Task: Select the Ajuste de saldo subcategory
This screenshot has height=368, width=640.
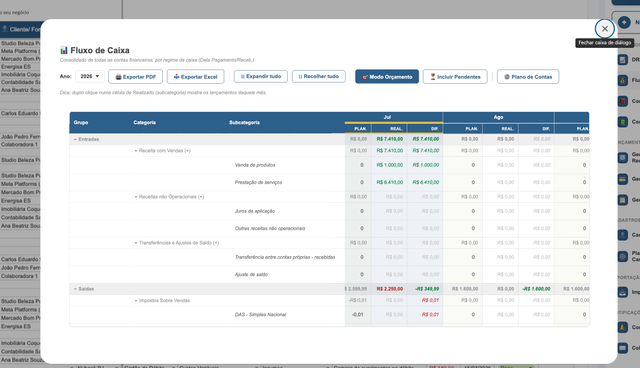Action: pos(251,275)
